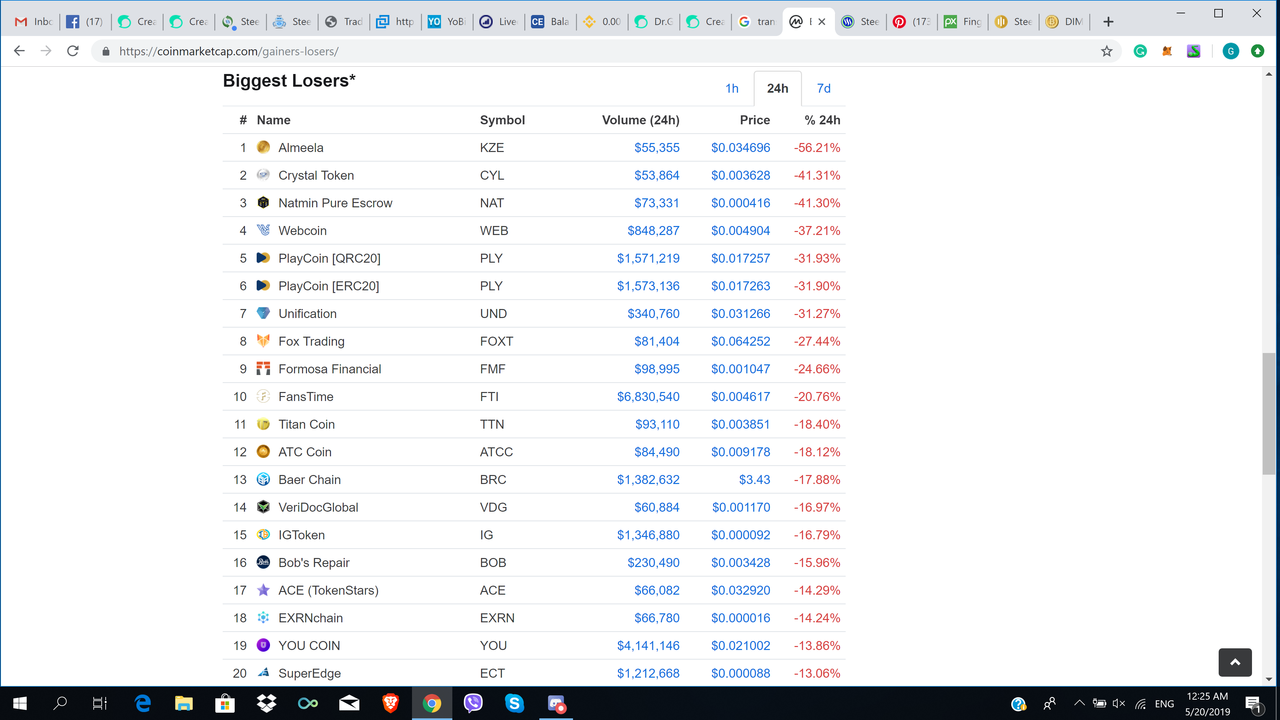Viewport: 1280px width, 720px height.
Task: Show hidden system tray icons
Action: pos(1079,703)
